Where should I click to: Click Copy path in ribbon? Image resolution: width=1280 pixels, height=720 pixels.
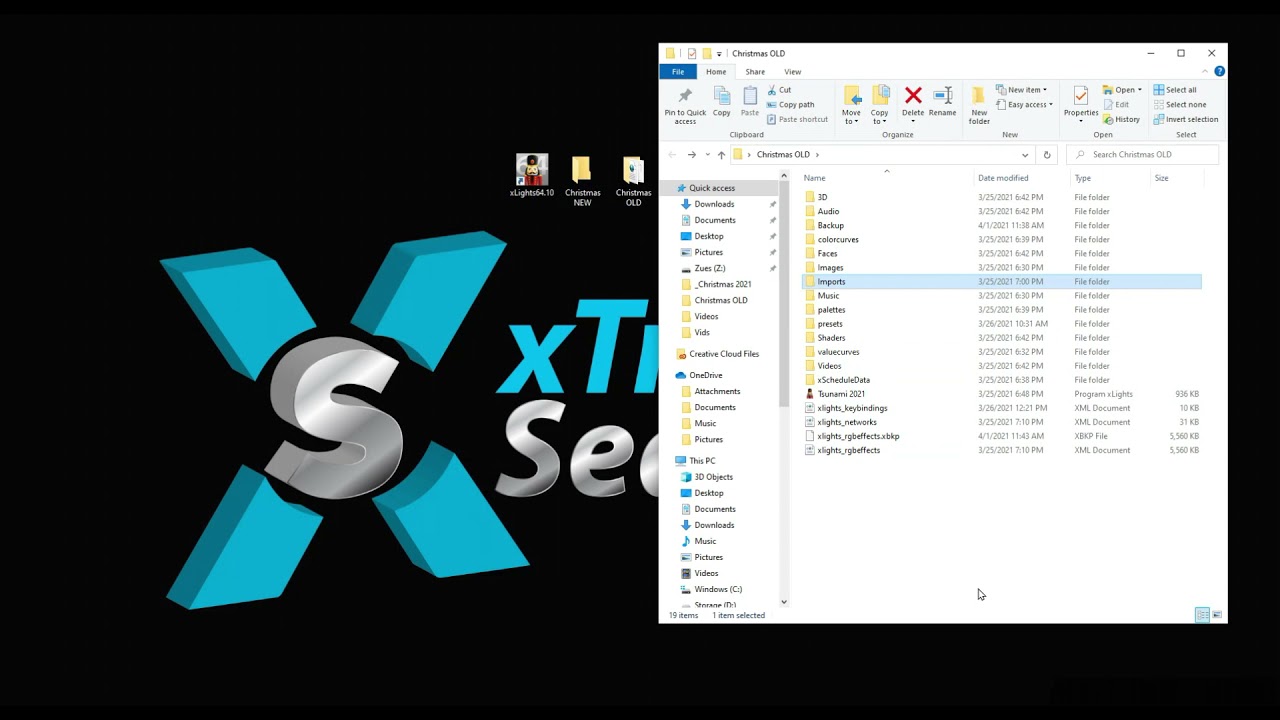[790, 104]
